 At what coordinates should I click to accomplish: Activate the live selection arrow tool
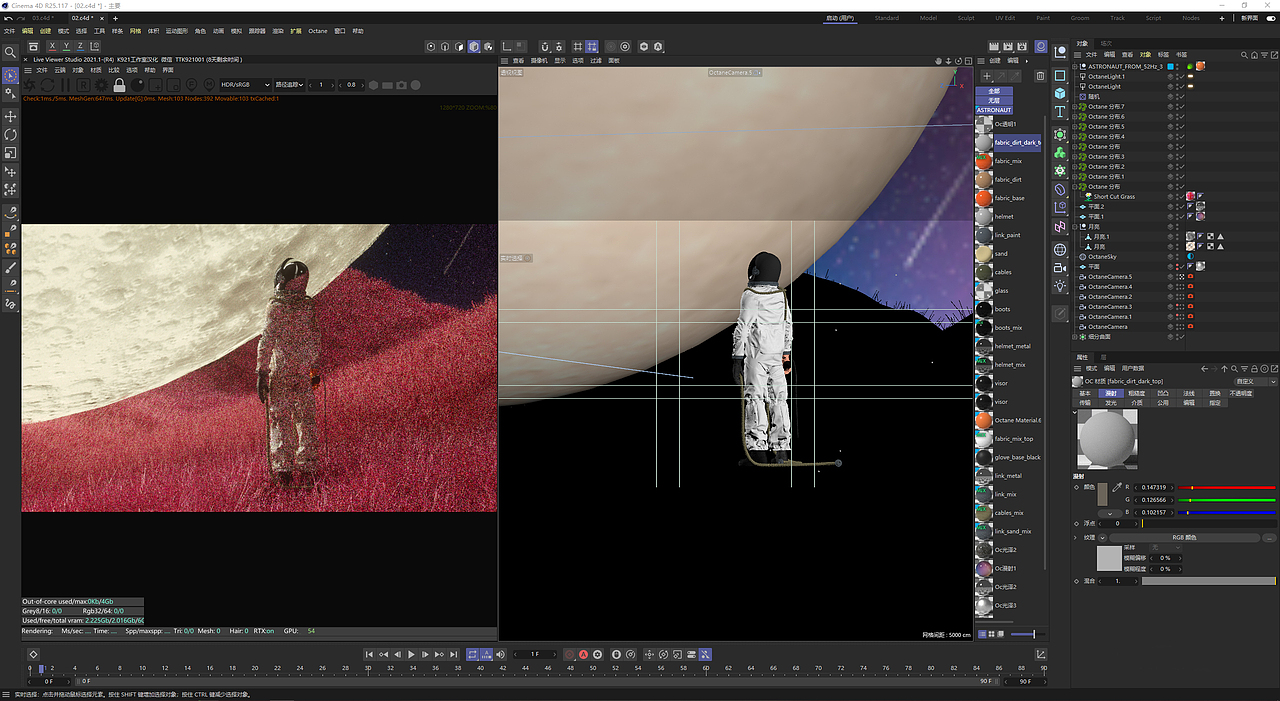11,76
